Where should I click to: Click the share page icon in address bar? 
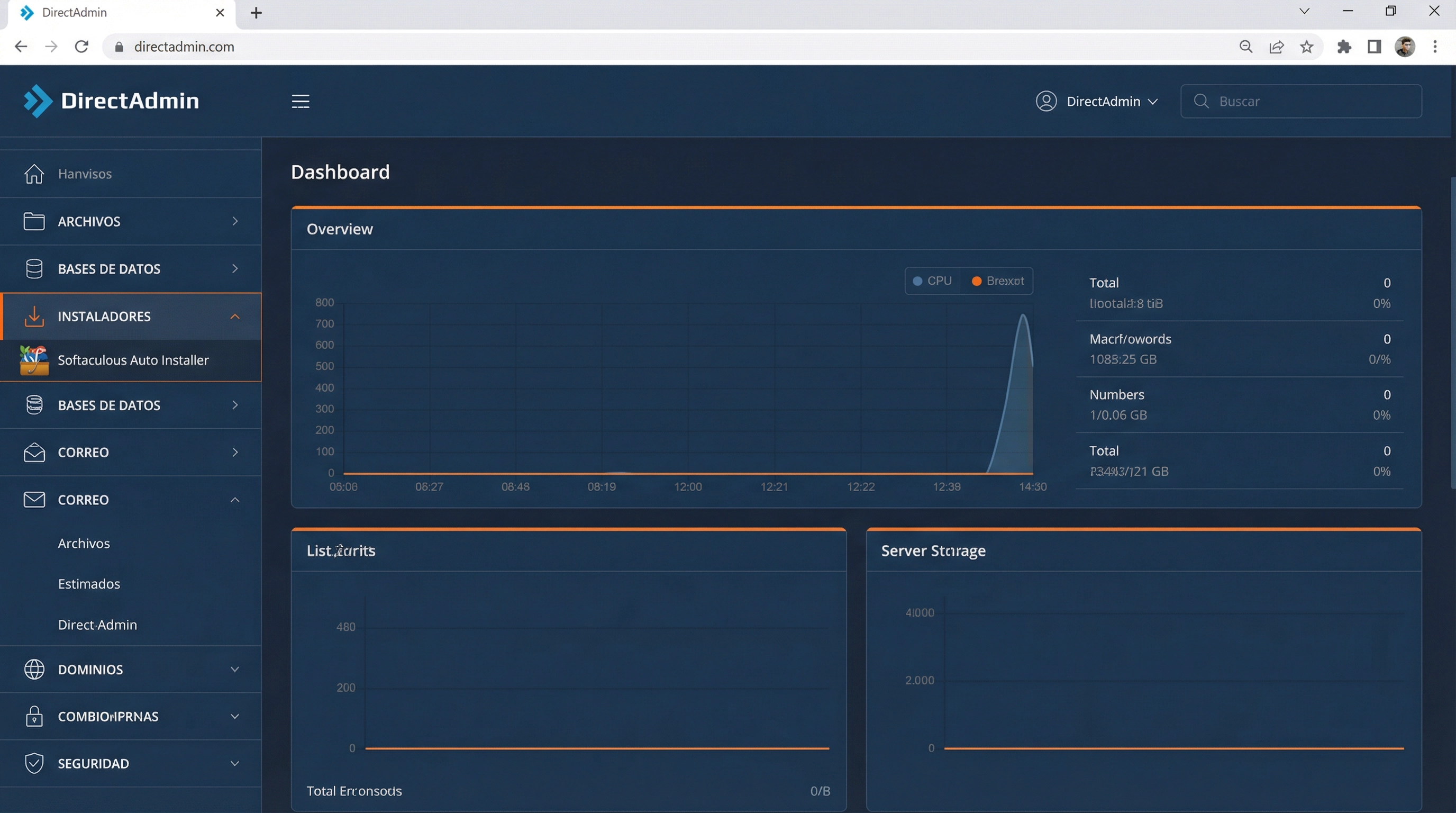(x=1276, y=47)
